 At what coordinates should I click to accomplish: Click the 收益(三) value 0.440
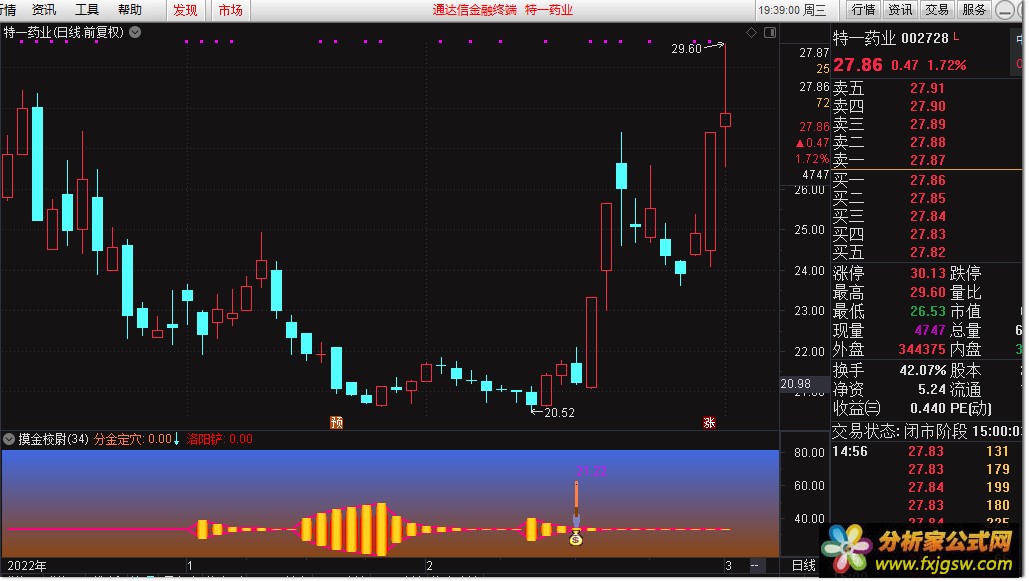coord(928,408)
